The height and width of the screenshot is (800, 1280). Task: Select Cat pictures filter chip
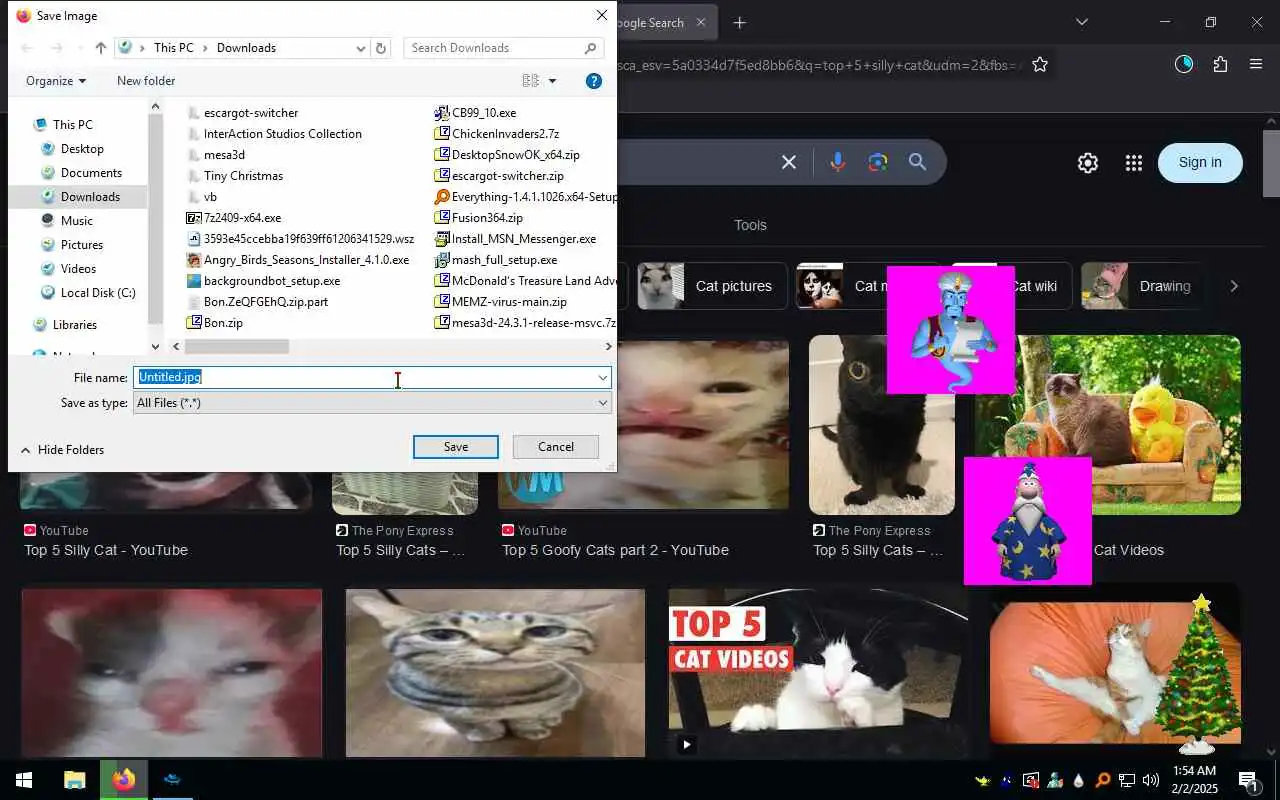pos(710,286)
